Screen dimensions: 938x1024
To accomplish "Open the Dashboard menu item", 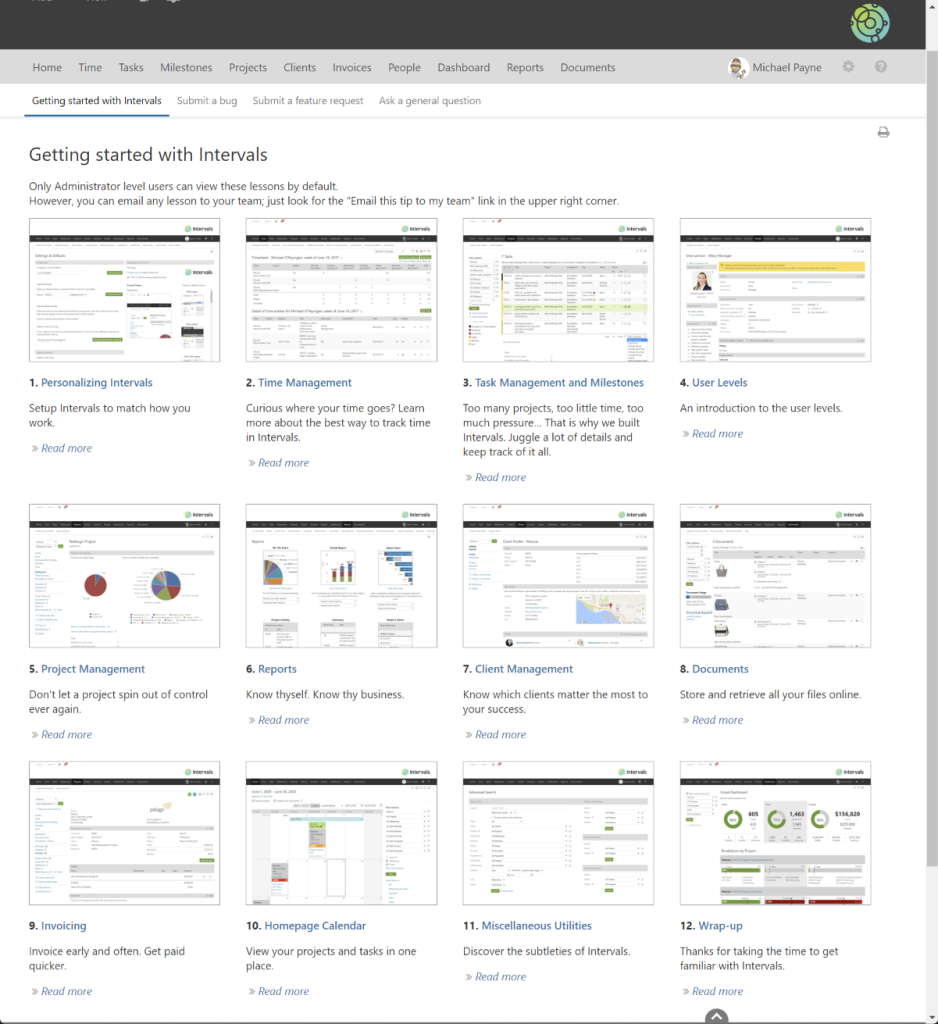I will (463, 68).
